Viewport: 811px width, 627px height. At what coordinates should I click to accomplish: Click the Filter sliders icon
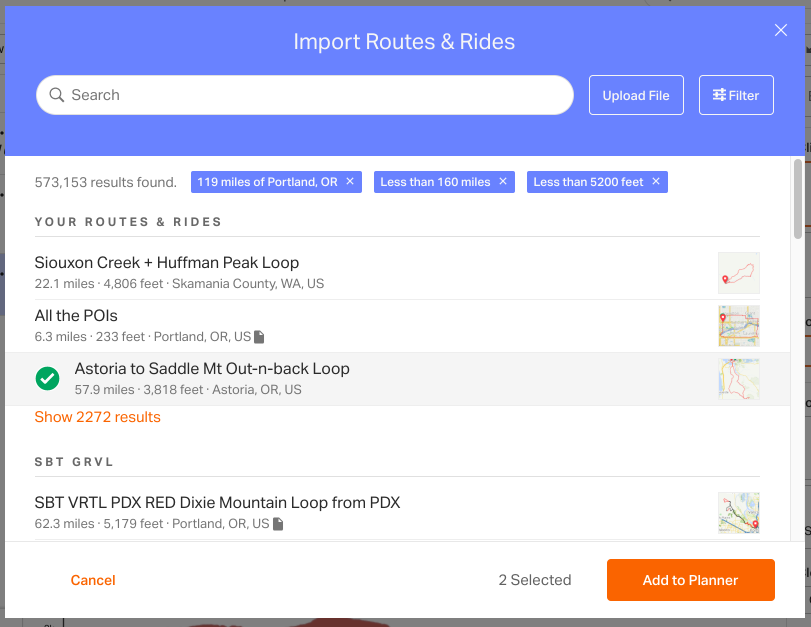click(719, 95)
